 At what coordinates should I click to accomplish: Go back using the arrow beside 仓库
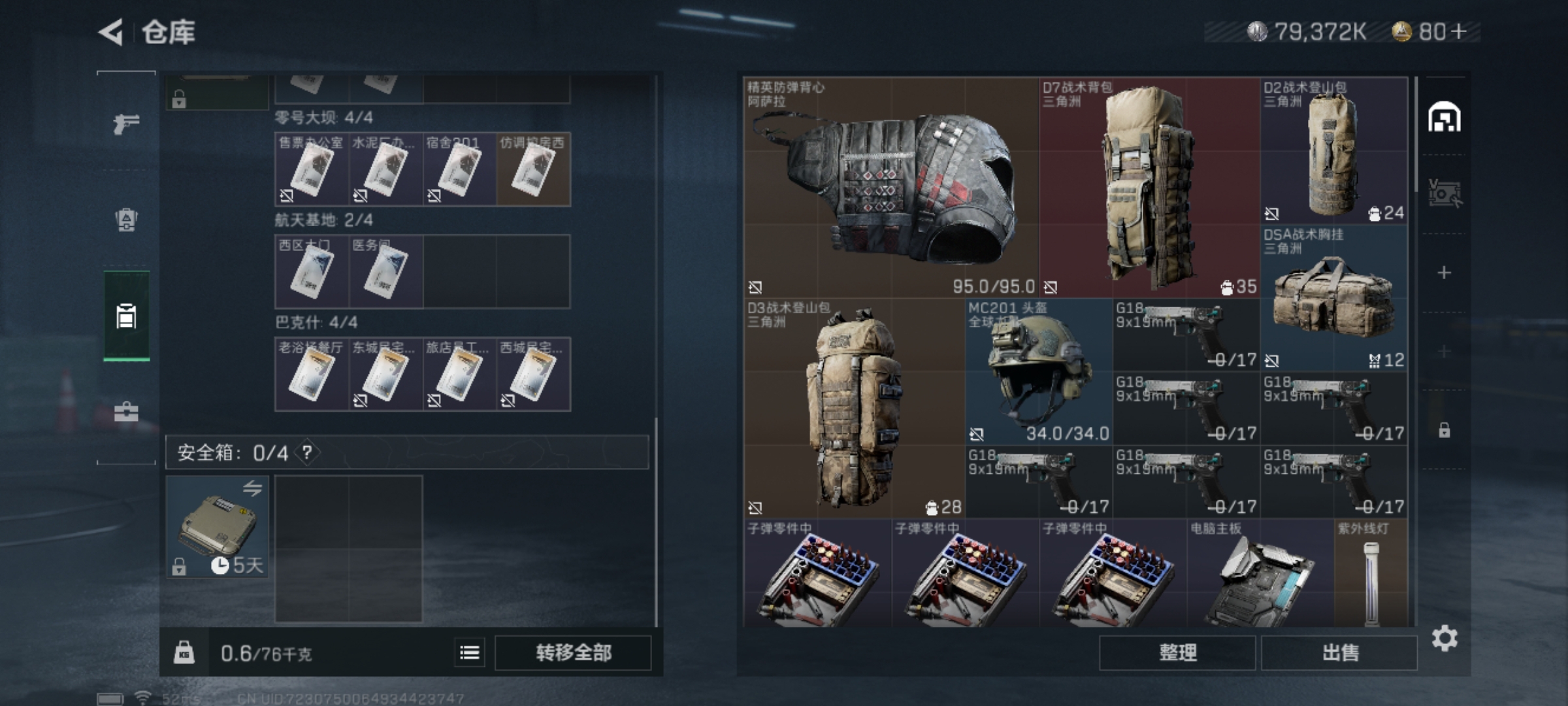(111, 32)
